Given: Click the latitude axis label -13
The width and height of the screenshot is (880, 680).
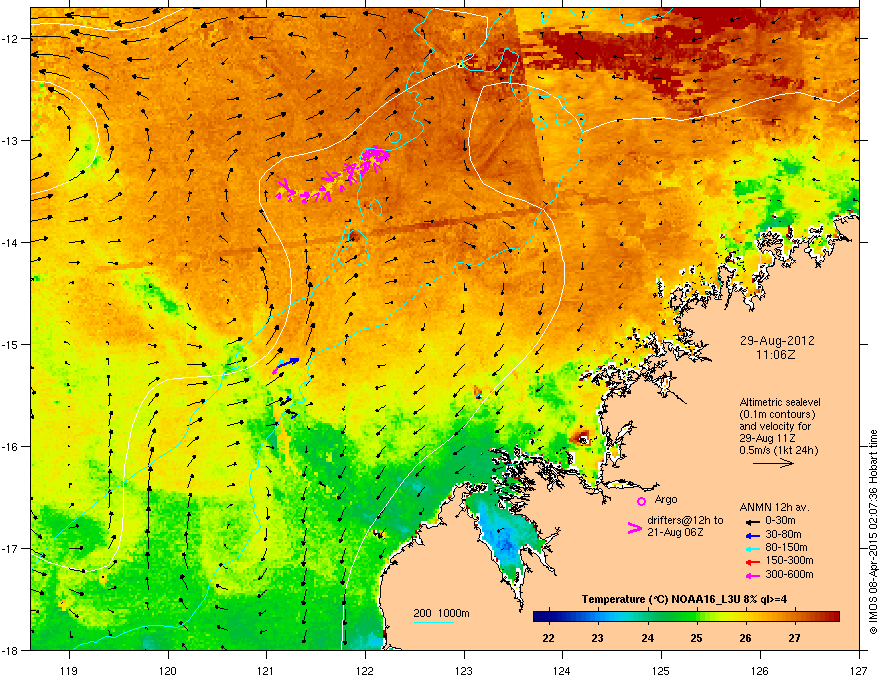Looking at the screenshot, I should click(x=11, y=140).
